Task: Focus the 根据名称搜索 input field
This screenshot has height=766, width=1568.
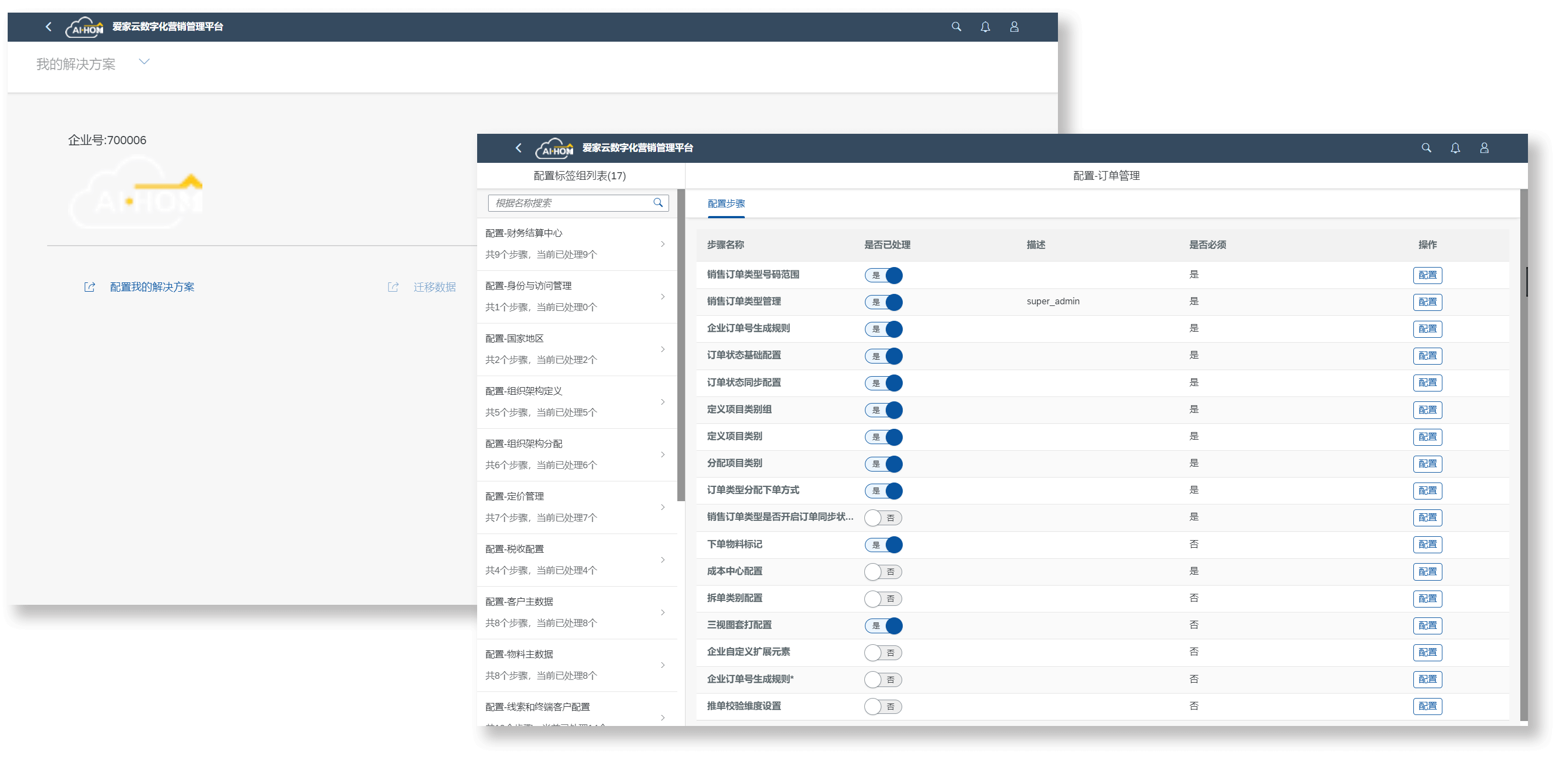Action: 569,203
